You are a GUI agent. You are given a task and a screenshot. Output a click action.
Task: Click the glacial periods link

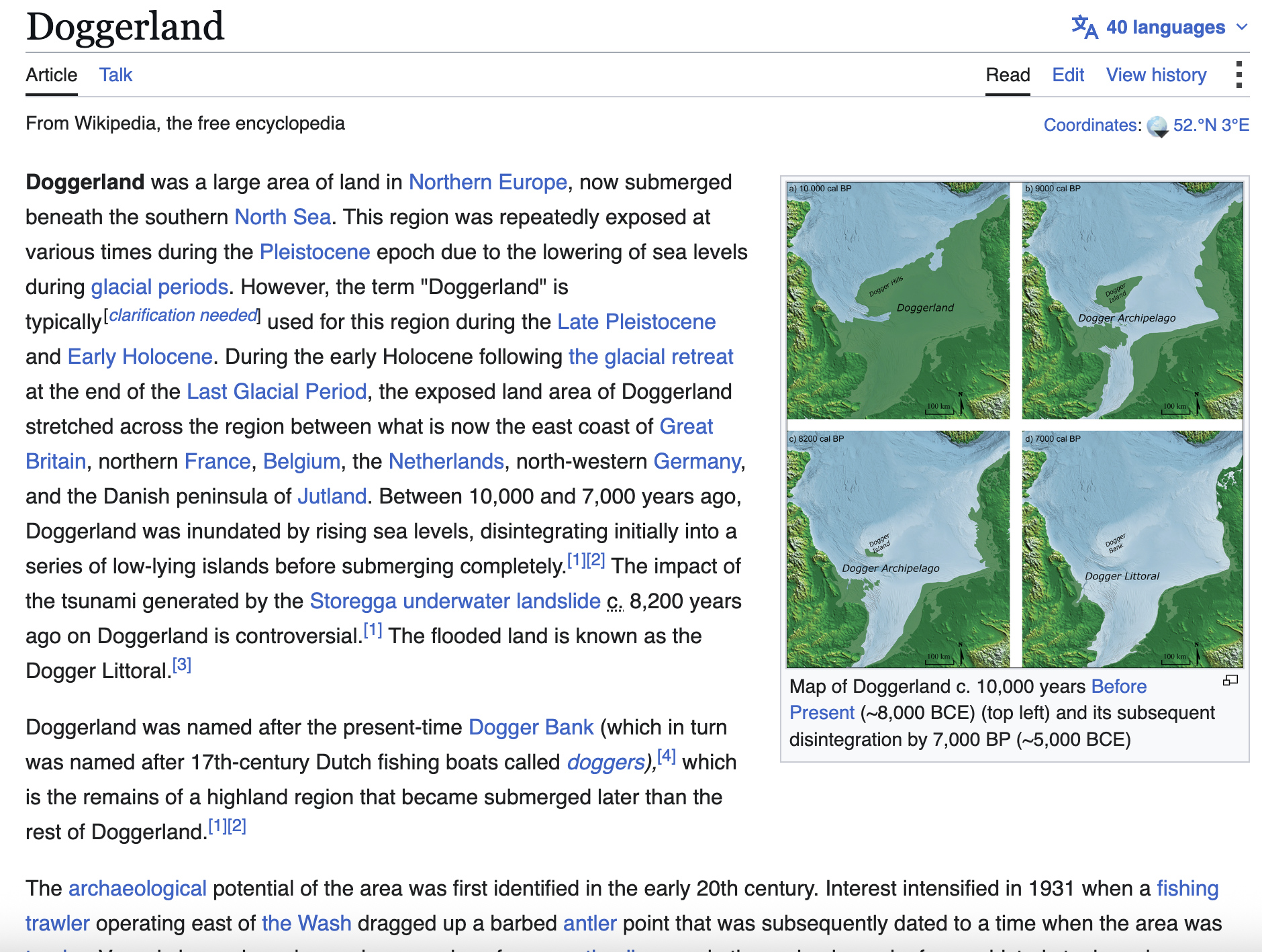pos(160,287)
